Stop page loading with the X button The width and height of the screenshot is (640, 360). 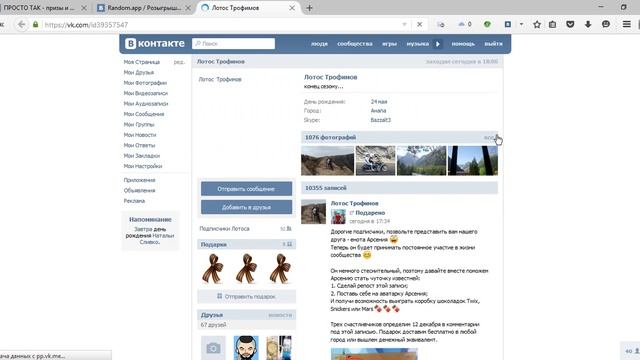[419, 24]
